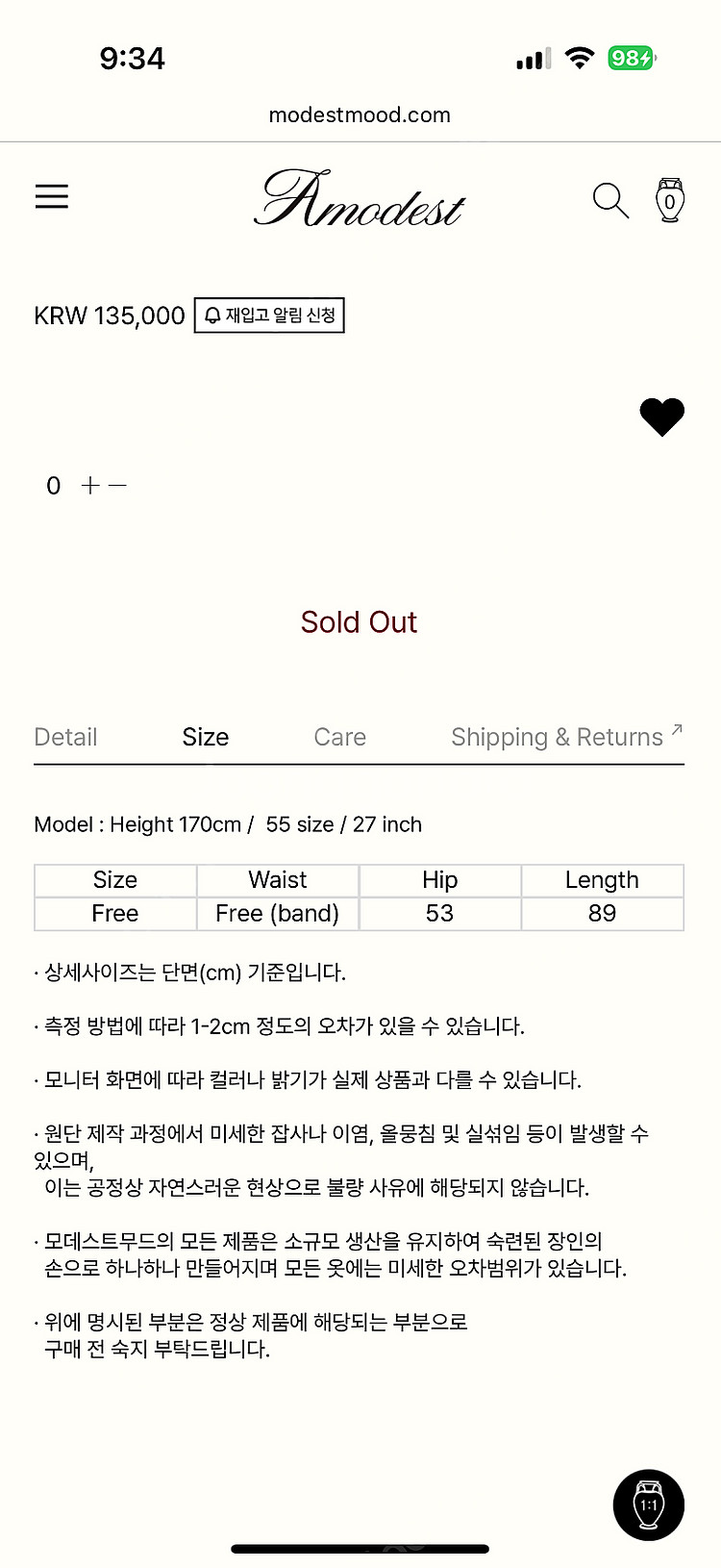Tap the Sold Out label

pos(359,622)
